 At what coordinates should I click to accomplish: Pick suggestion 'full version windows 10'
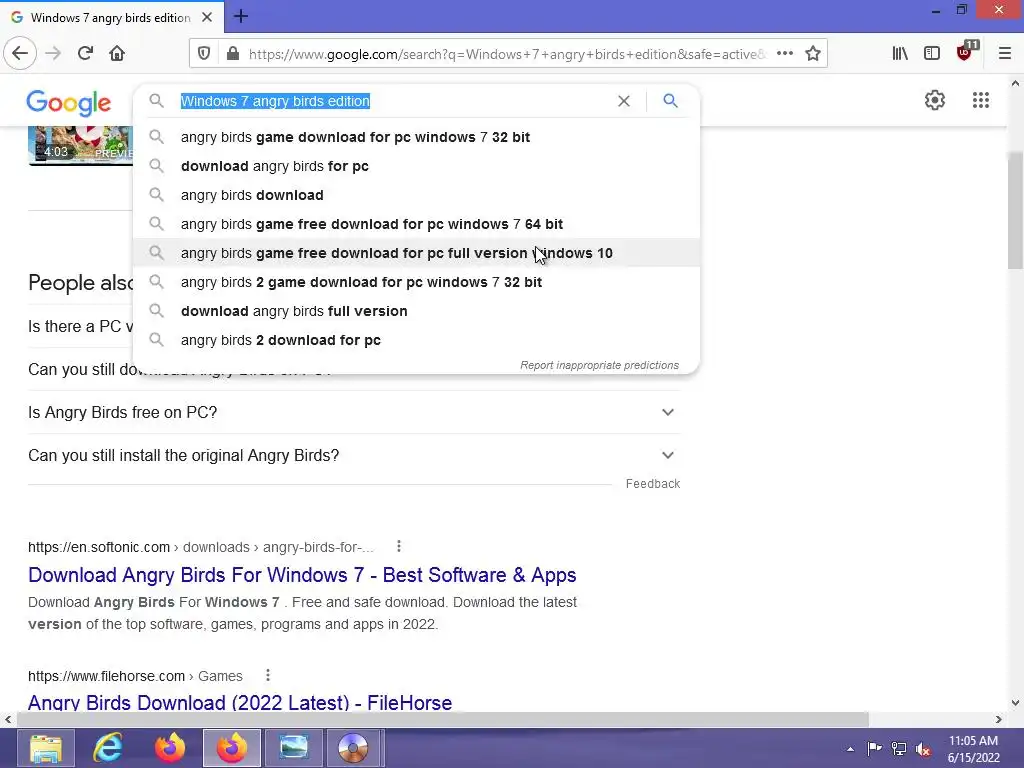pos(416,253)
